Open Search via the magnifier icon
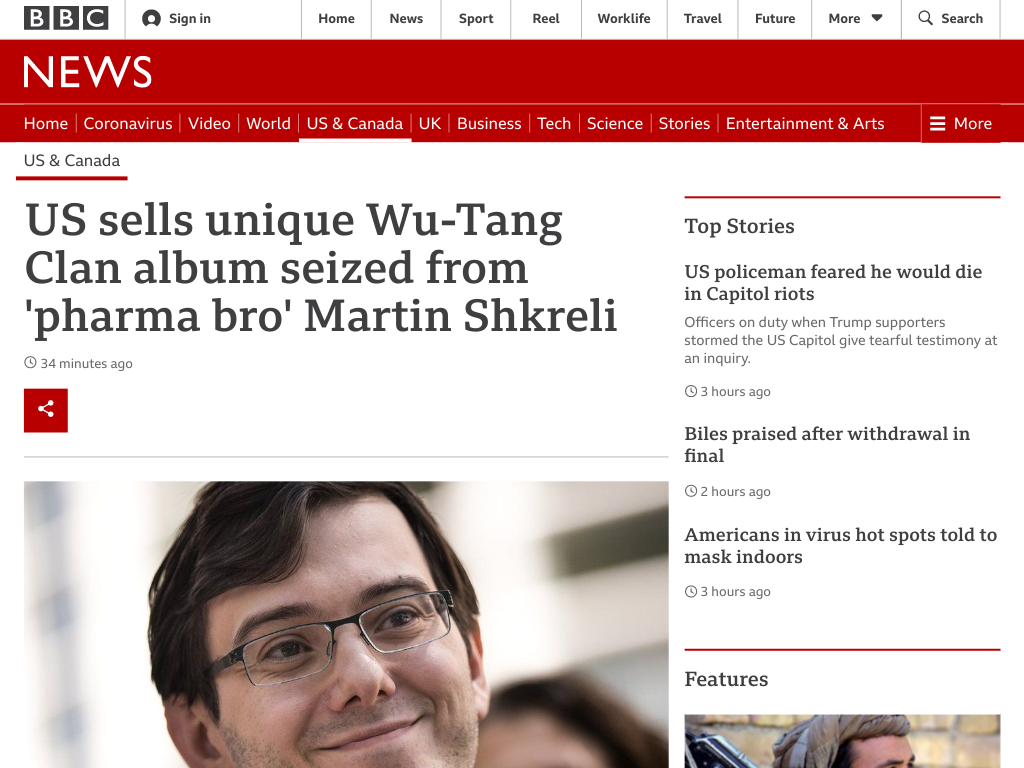 pos(925,18)
